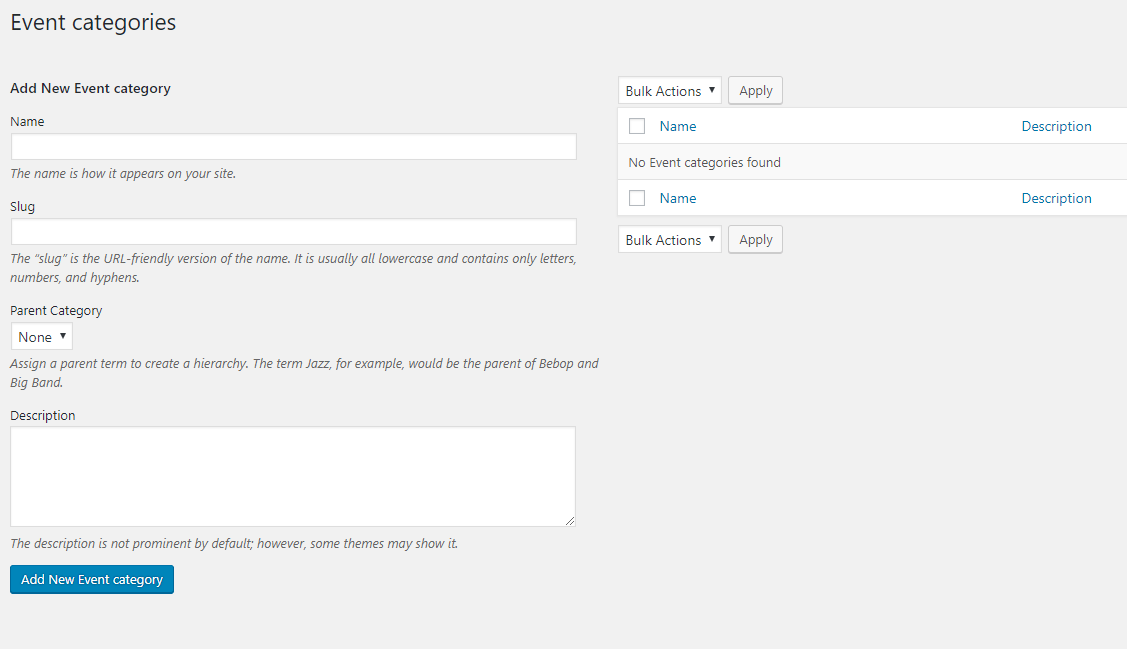This screenshot has width=1127, height=649.
Task: Click the Name text input field
Action: click(x=293, y=147)
